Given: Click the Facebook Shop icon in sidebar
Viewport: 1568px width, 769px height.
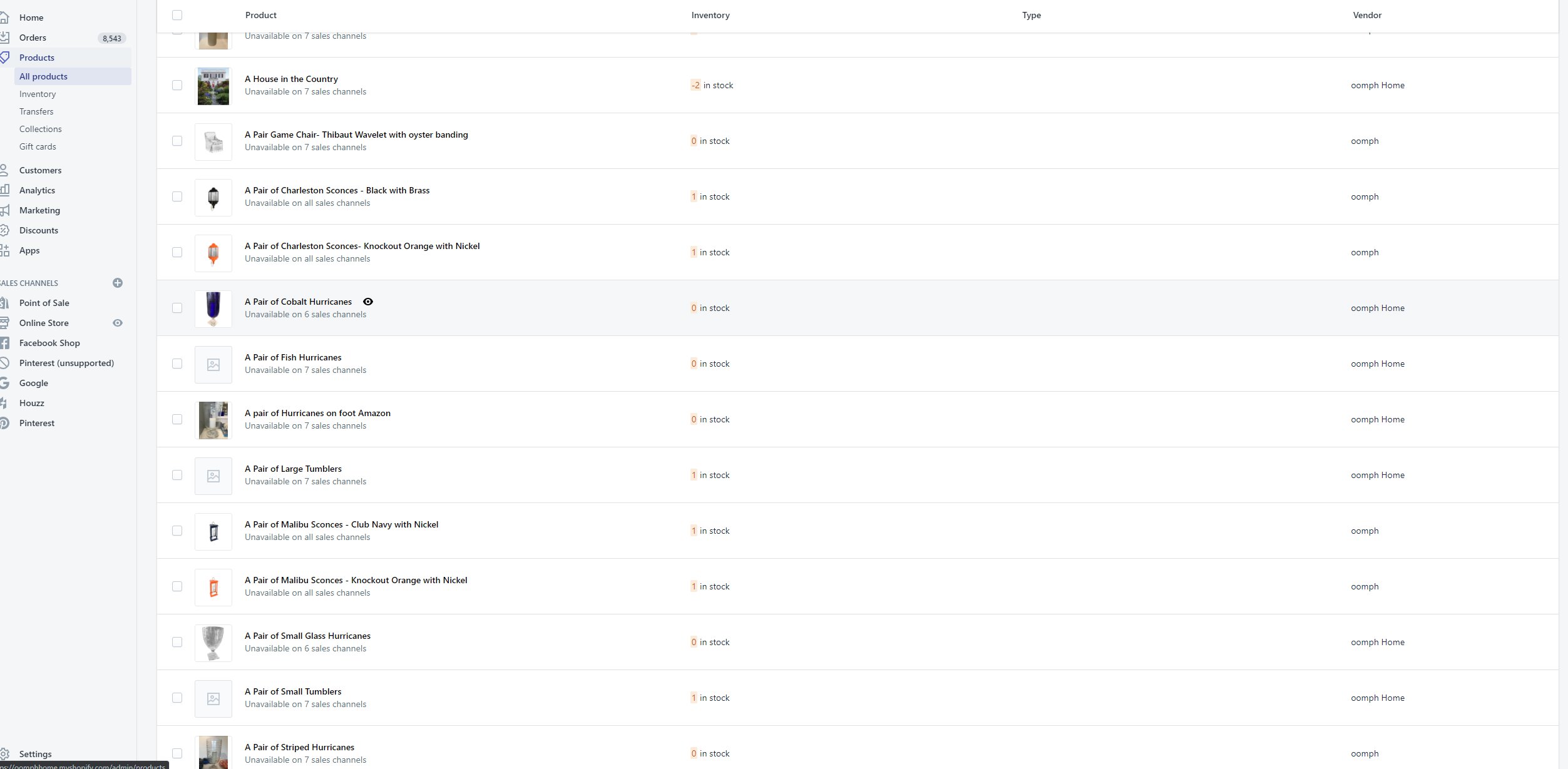Looking at the screenshot, I should click(4, 343).
